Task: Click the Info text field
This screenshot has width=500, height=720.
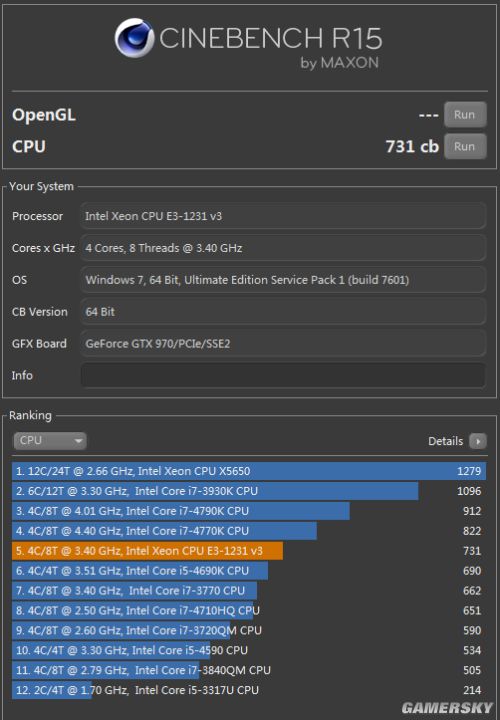Action: tap(283, 376)
